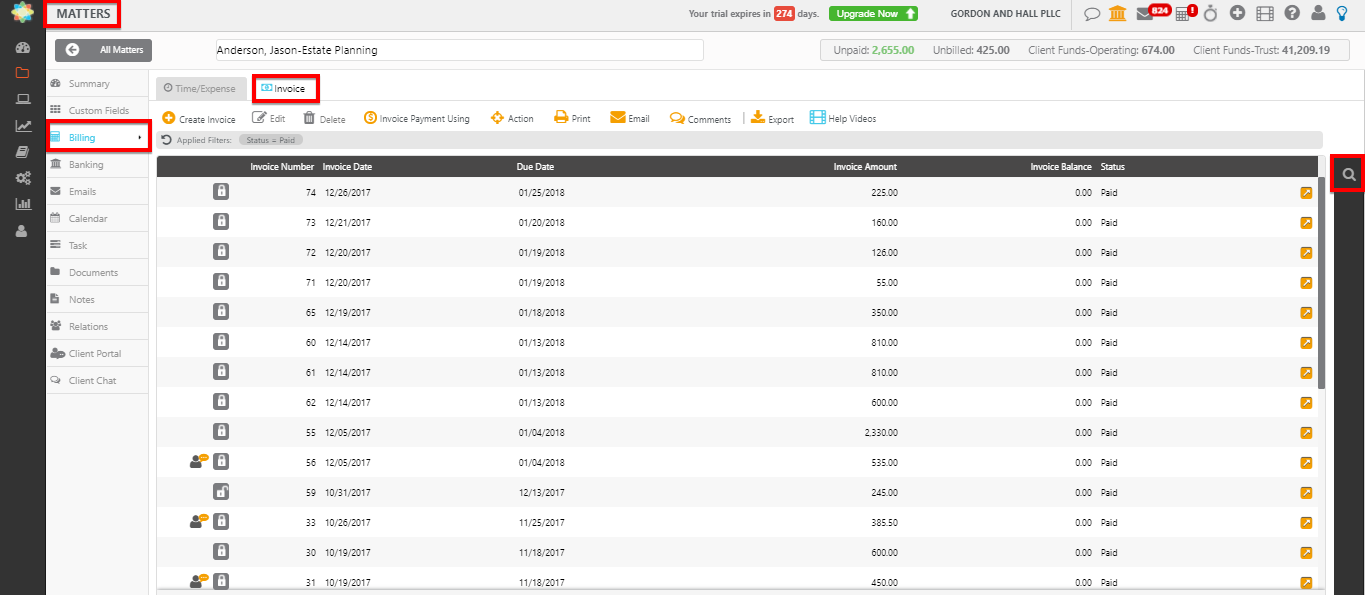Viewport: 1365px width, 595px height.
Task: Open invoice 74 using its orange arrow icon
Action: (1306, 193)
